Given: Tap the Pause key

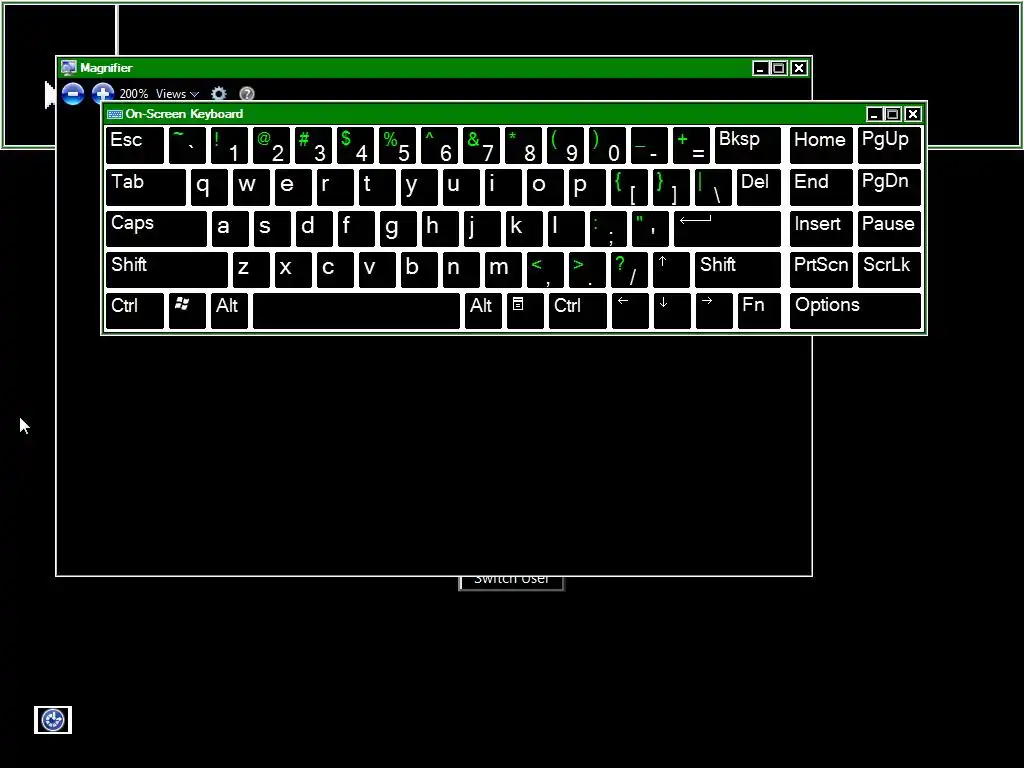Looking at the screenshot, I should point(889,229).
